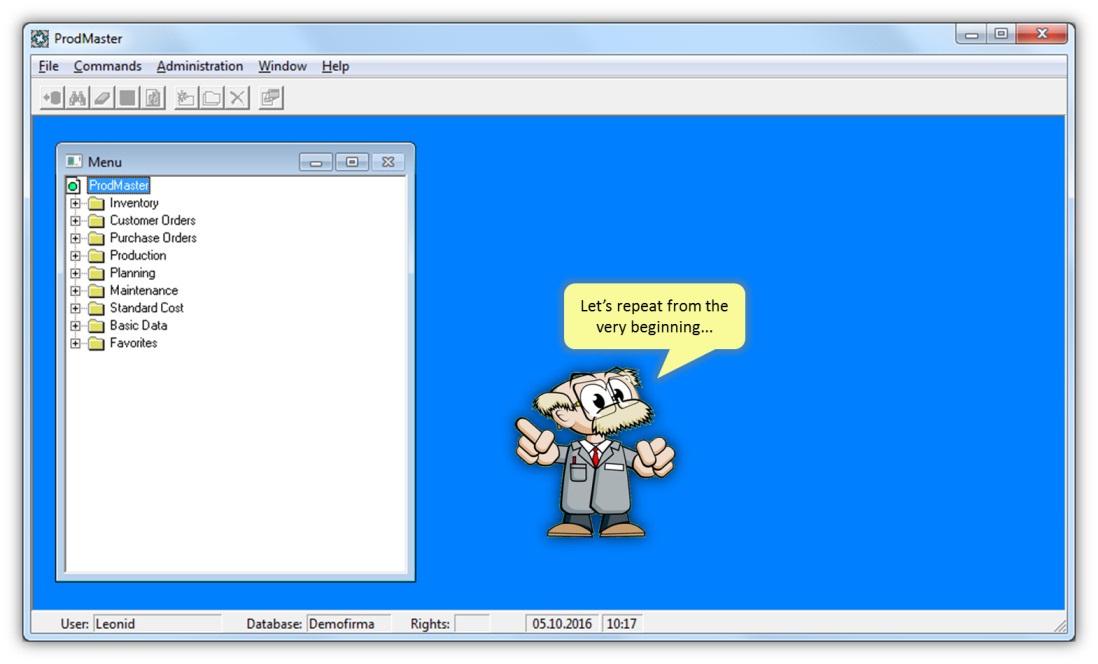Click the Inventory folder icon
The height and width of the screenshot is (664, 1098).
pyautogui.click(x=97, y=203)
